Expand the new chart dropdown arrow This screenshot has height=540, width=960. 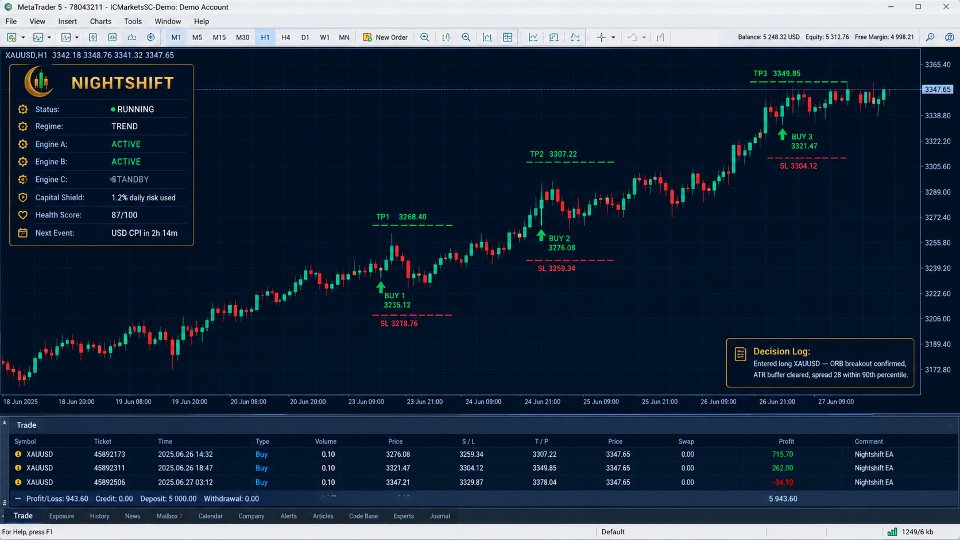(23, 37)
